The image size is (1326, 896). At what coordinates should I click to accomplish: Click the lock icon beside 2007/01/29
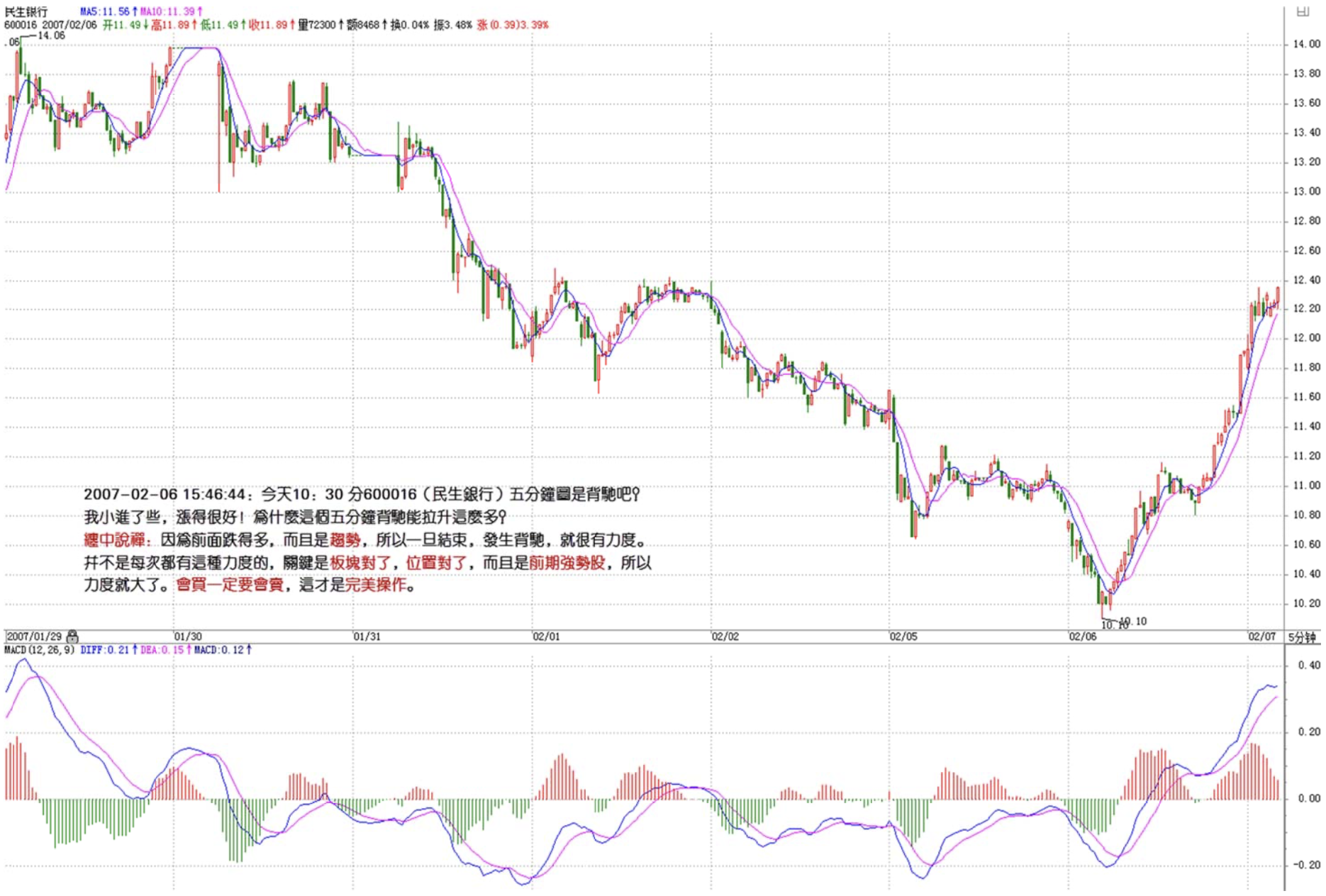click(72, 637)
